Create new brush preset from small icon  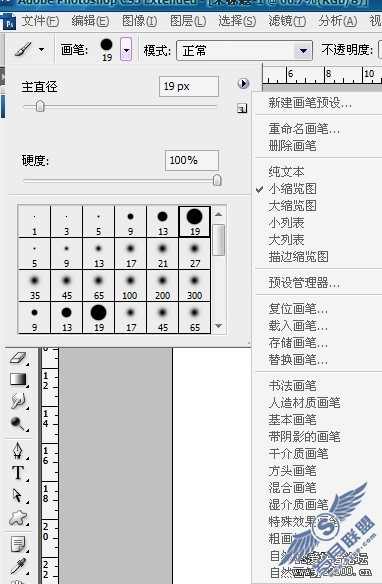[242, 108]
